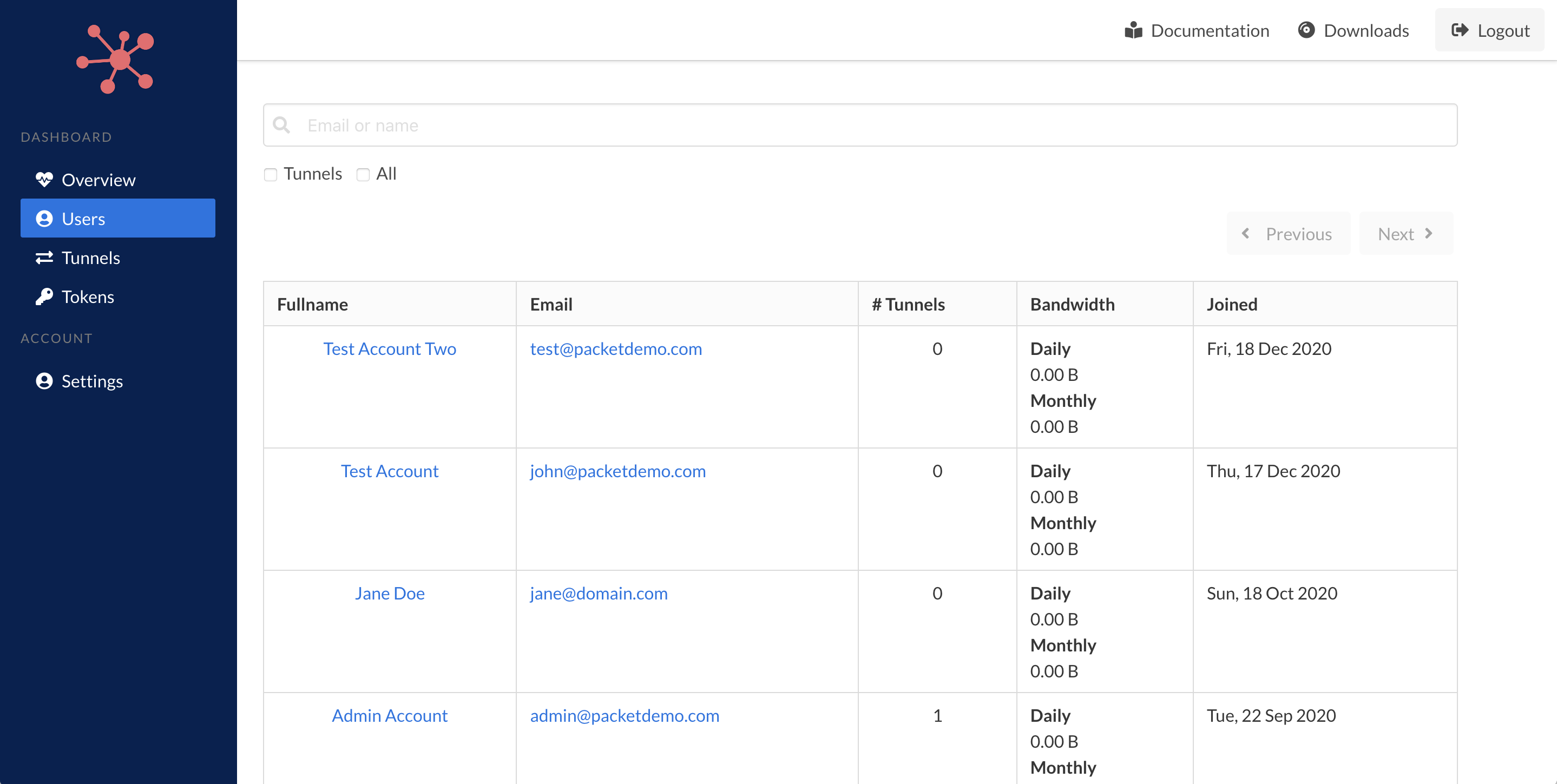Screen dimensions: 1557x784
Task: Click the red network logo in the sidebar
Action: click(115, 59)
